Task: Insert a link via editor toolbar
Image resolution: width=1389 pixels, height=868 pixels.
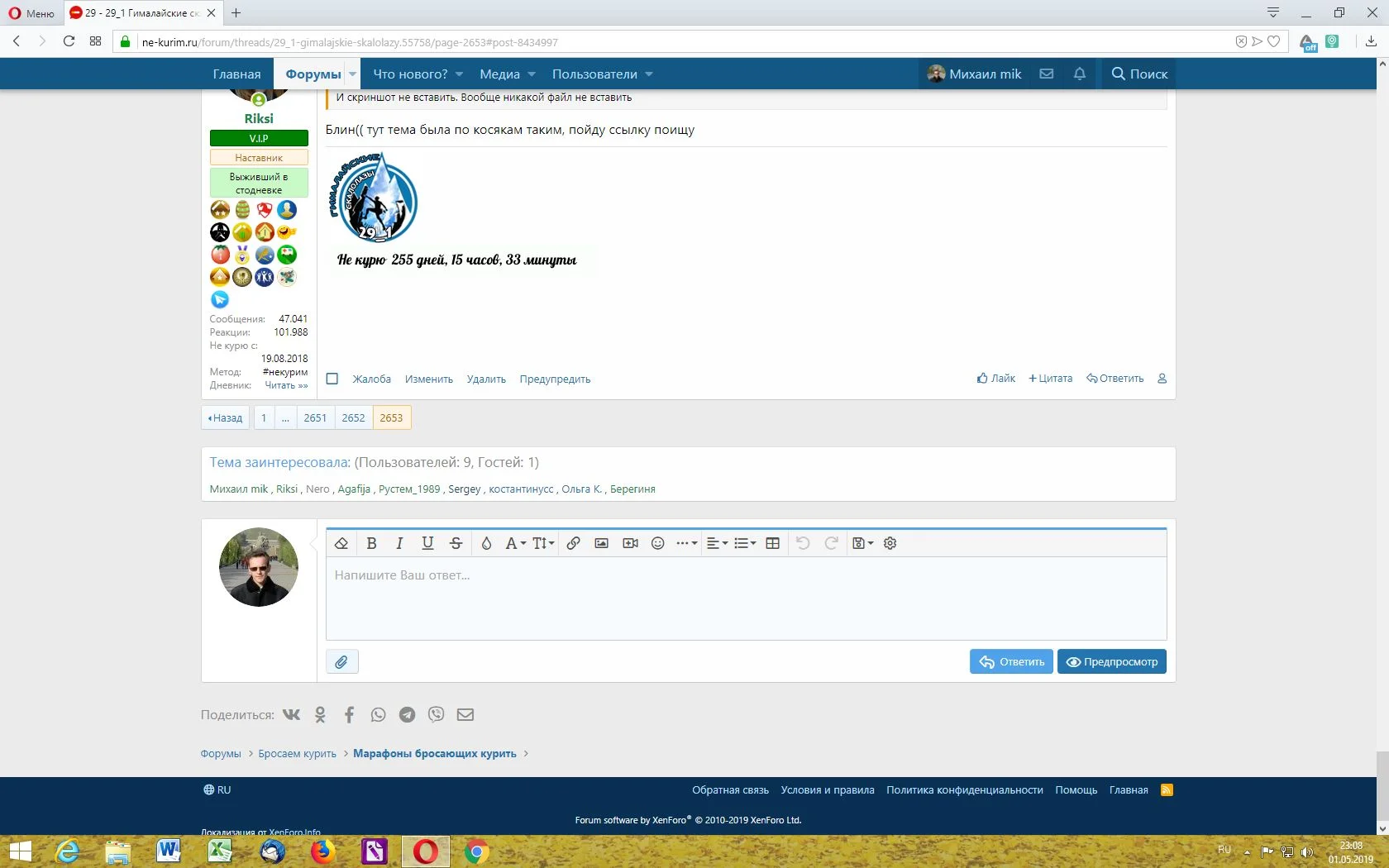Action: coord(573,543)
